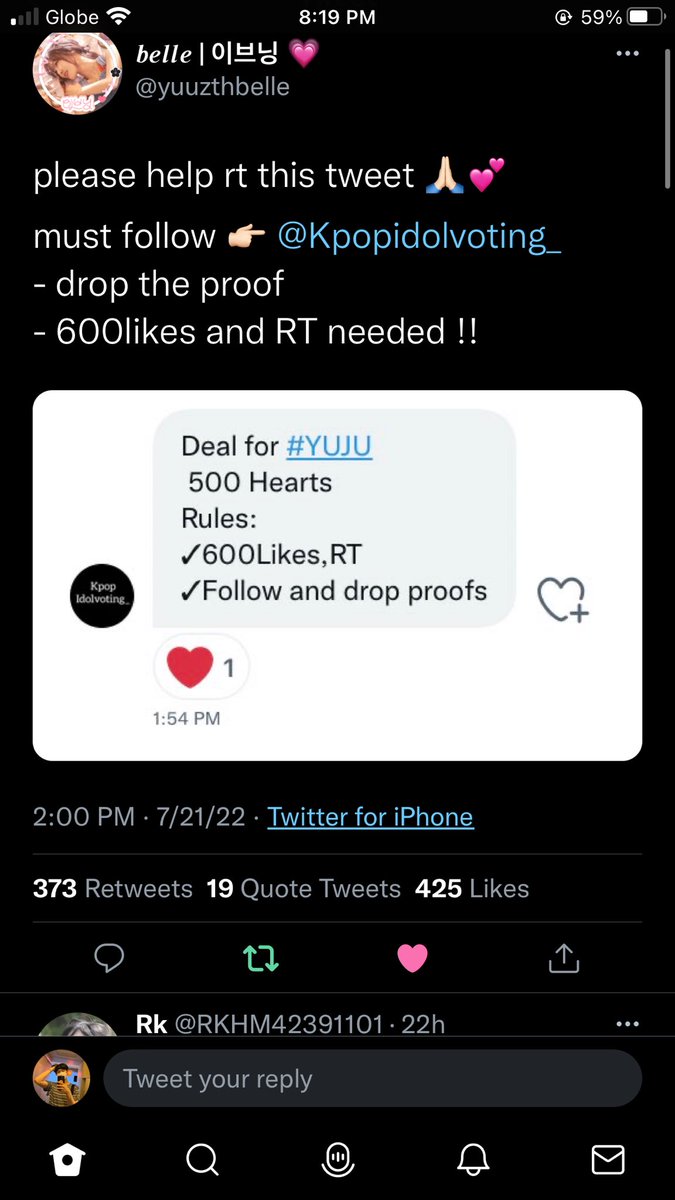The width and height of the screenshot is (675, 1200).
Task: Open belle's profile avatar
Action: [x=76, y=73]
